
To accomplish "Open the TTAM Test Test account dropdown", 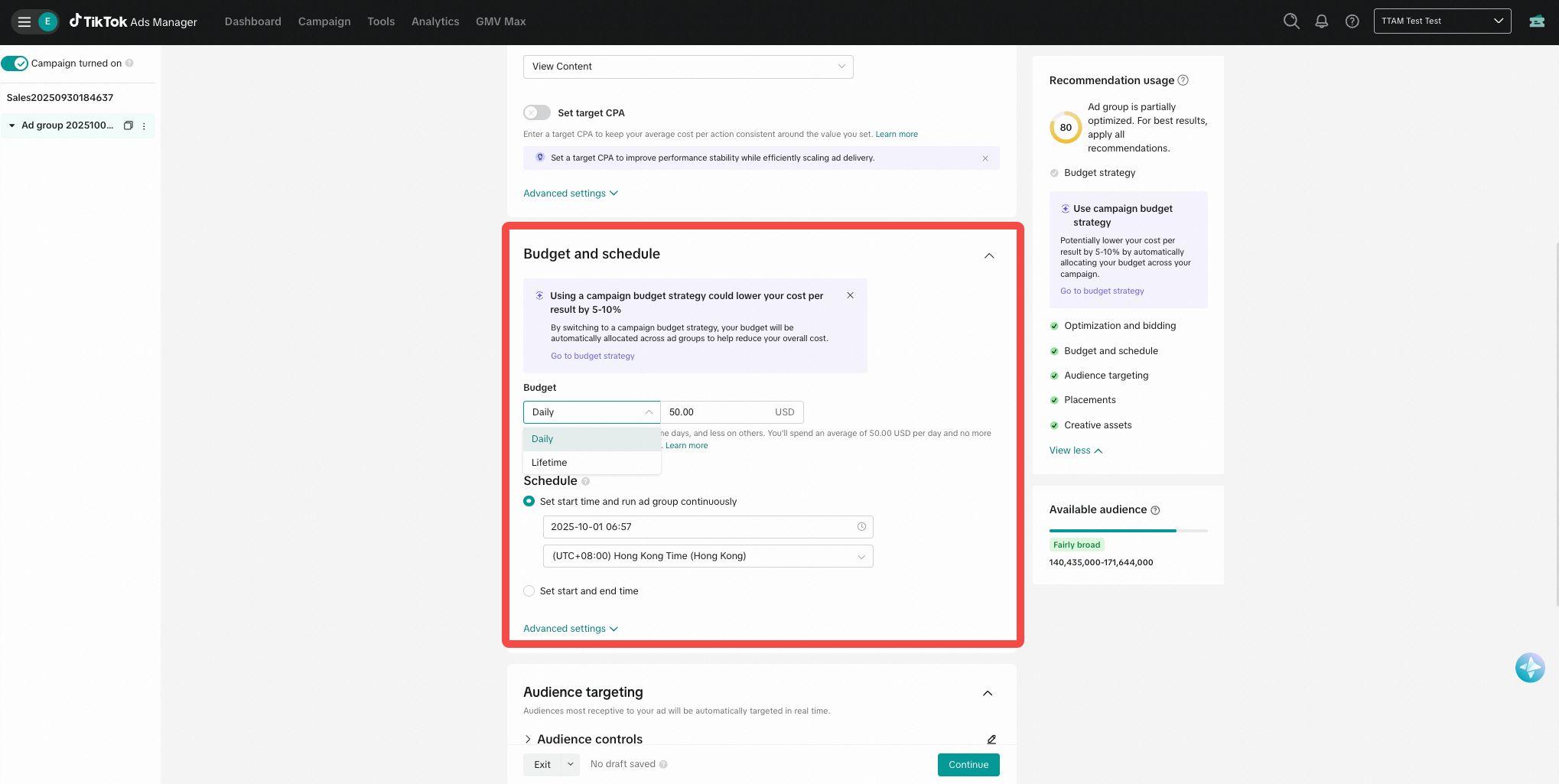I will pos(1443,21).
